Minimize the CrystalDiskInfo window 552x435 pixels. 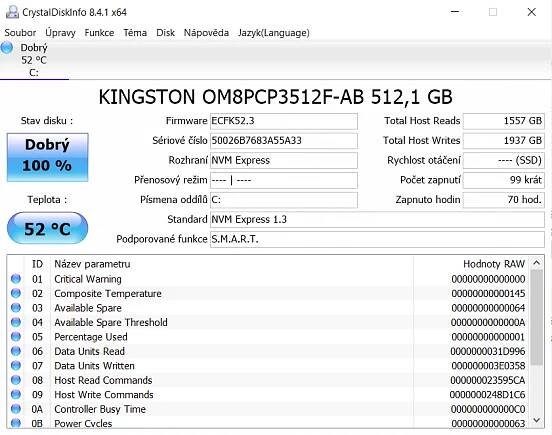point(455,12)
